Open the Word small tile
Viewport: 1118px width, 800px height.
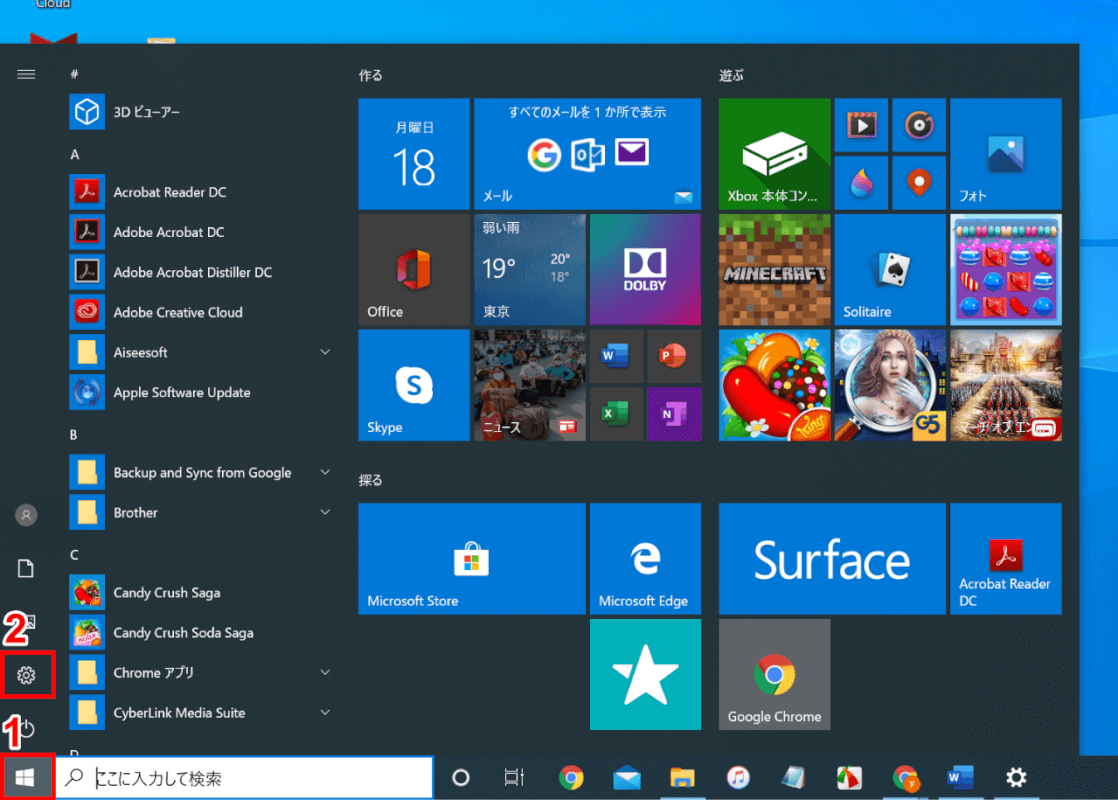[616, 356]
